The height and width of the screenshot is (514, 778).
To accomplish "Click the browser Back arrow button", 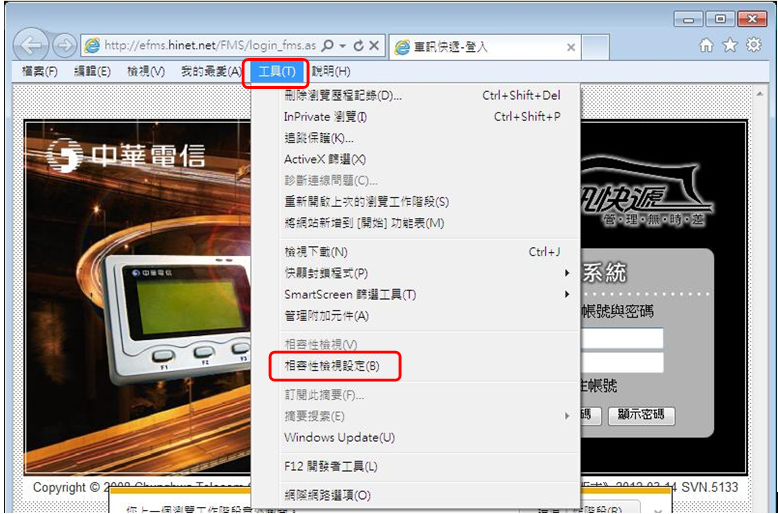I will [x=31, y=46].
